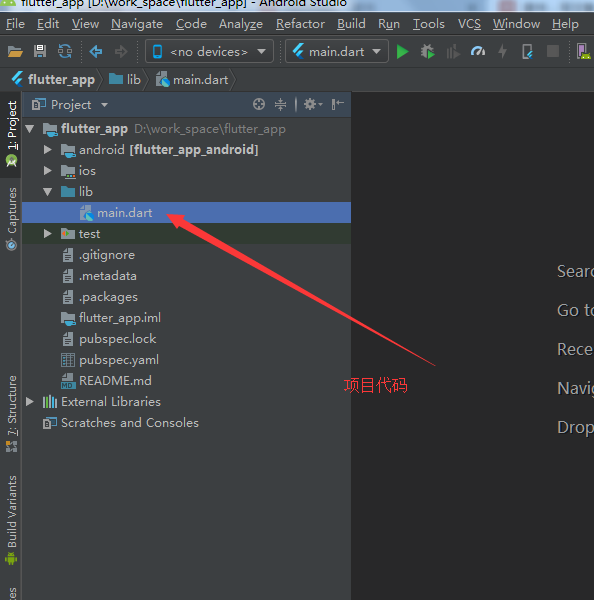Run main.dart with green play button
594x600 pixels.
pyautogui.click(x=402, y=51)
